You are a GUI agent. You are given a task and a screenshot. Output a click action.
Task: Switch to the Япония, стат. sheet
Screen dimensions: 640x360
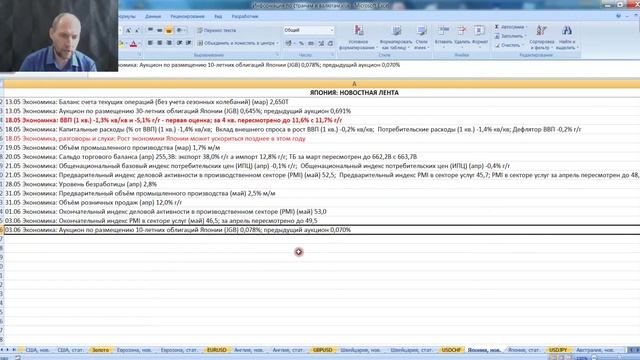(524, 350)
